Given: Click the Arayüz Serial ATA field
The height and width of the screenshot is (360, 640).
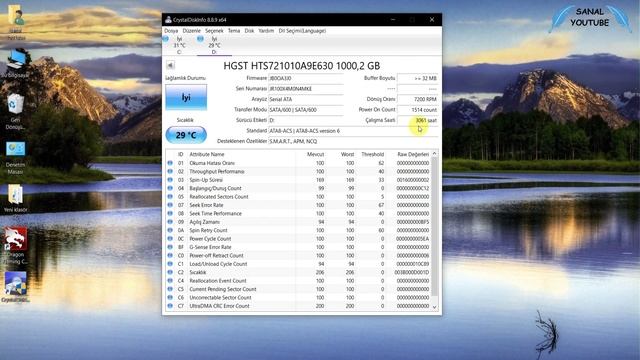Looking at the screenshot, I should coord(306,99).
